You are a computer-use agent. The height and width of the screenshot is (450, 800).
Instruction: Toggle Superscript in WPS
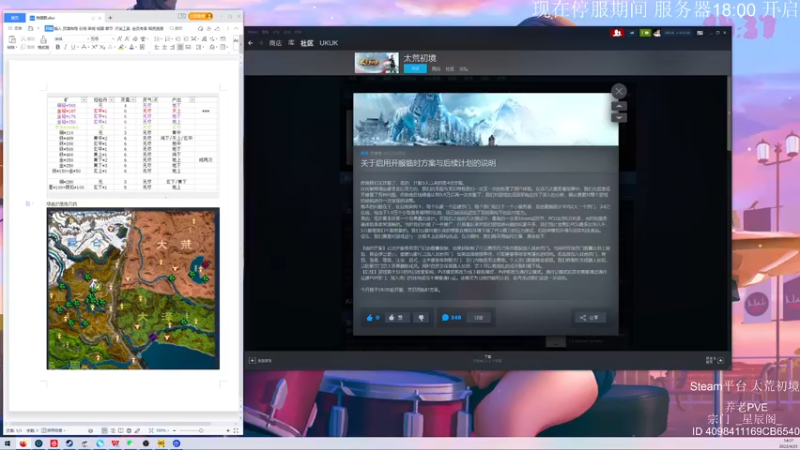(94, 47)
